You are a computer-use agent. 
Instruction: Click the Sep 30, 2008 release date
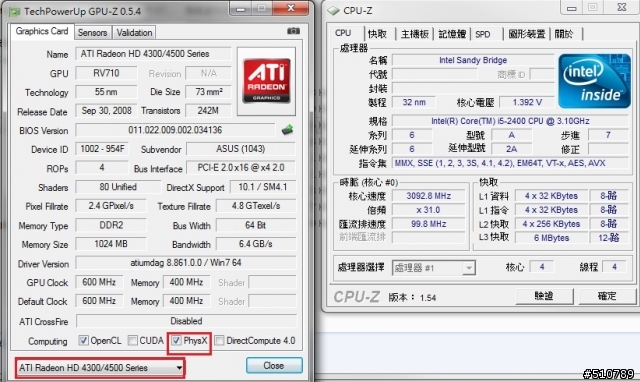[106, 111]
